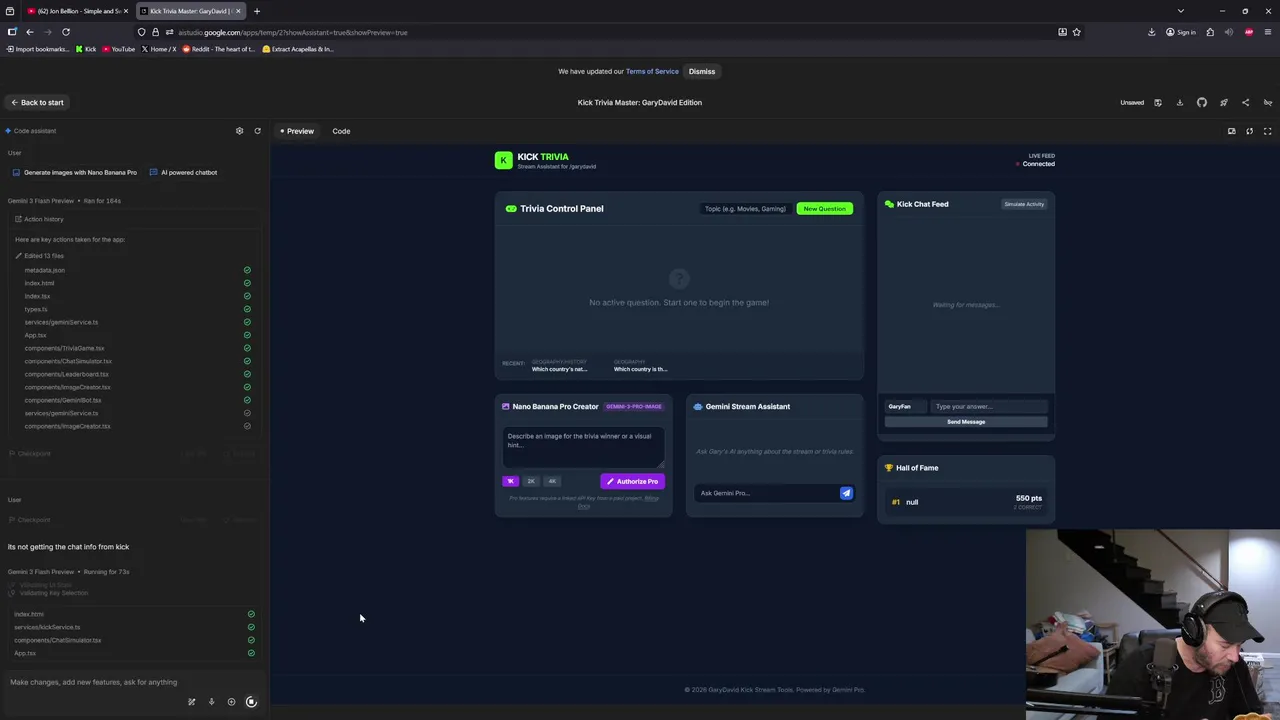Click the add attachment plus icon in the prompt bar
Viewport: 1280px width, 720px height.
[x=231, y=702]
